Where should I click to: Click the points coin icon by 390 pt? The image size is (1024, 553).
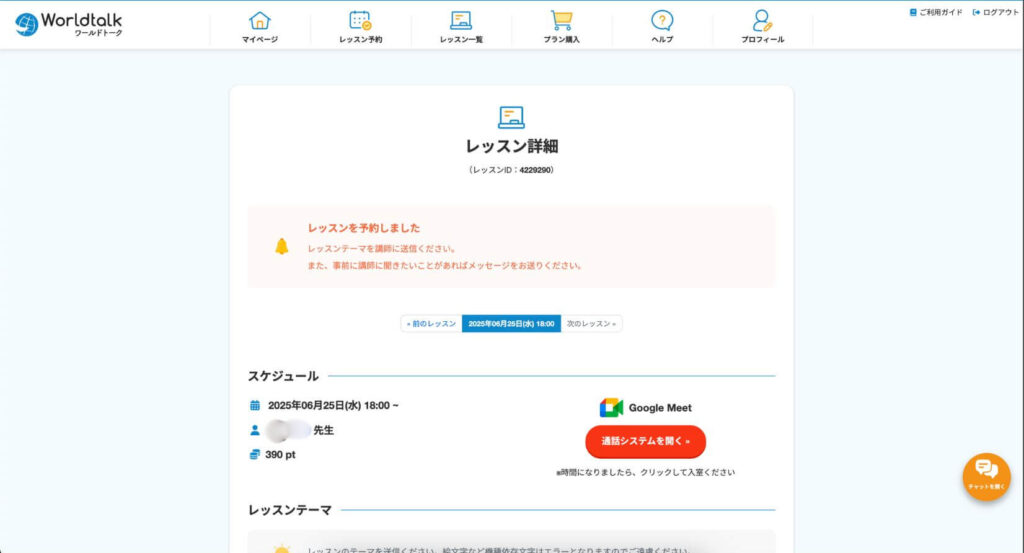[255, 454]
